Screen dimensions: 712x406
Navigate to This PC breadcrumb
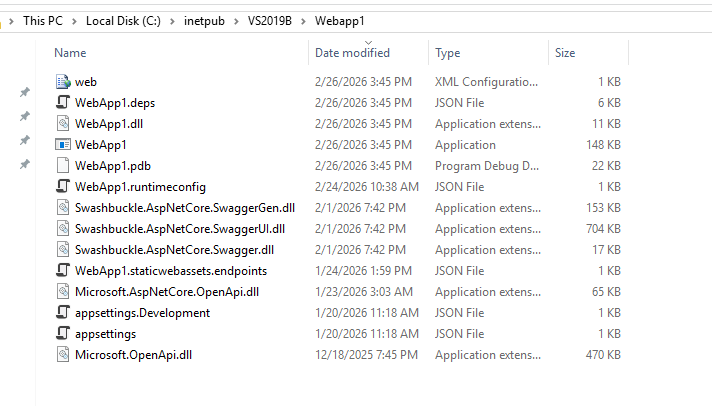tap(43, 21)
